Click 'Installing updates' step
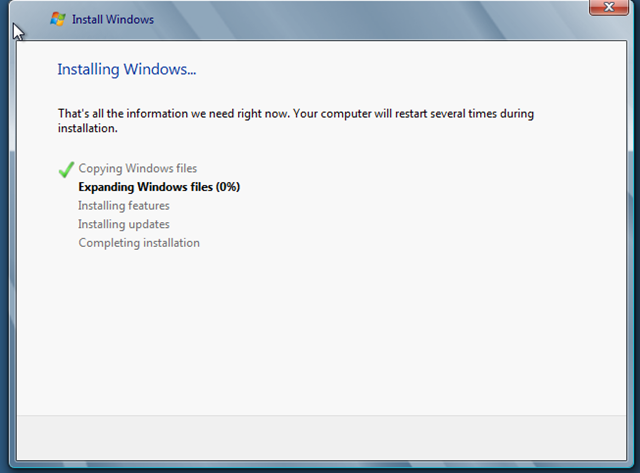Screen dimensions: 640x473 pos(124,224)
